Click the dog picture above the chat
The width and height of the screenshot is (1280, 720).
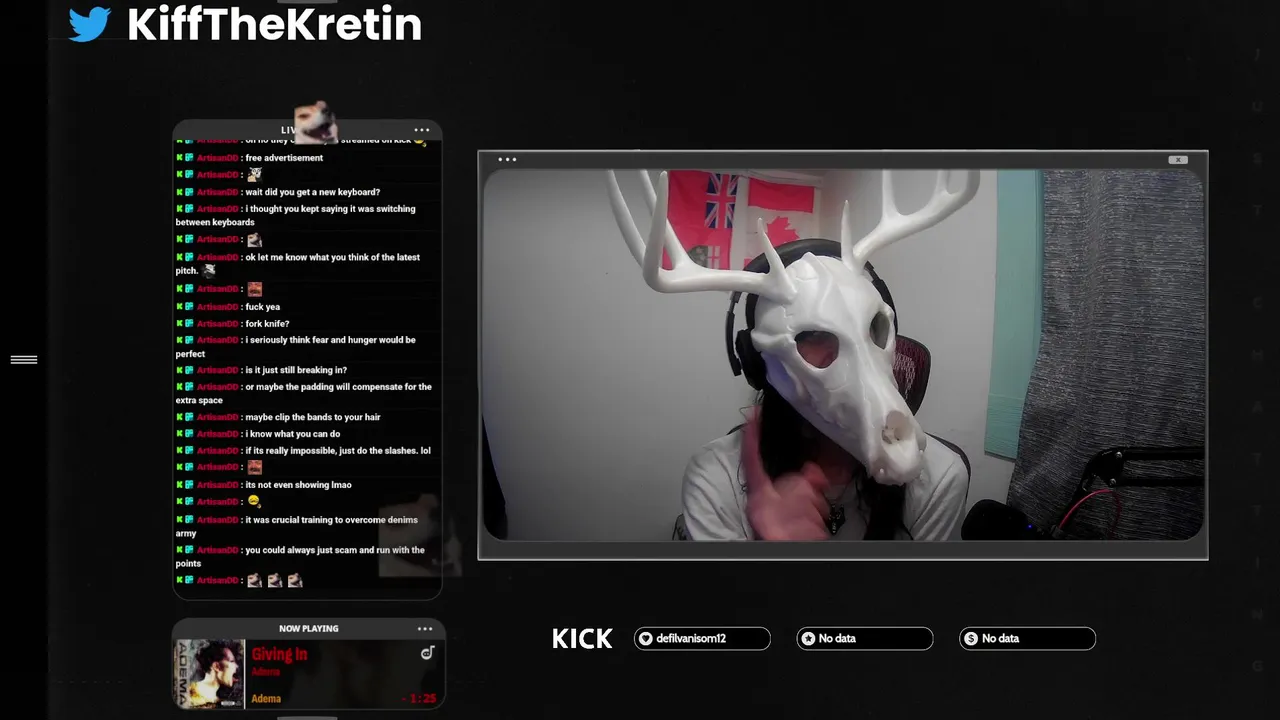(x=316, y=122)
